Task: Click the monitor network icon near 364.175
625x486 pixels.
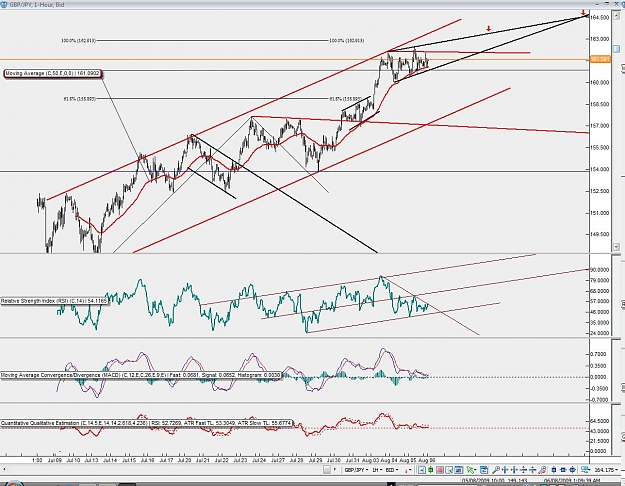Action: (585, 470)
